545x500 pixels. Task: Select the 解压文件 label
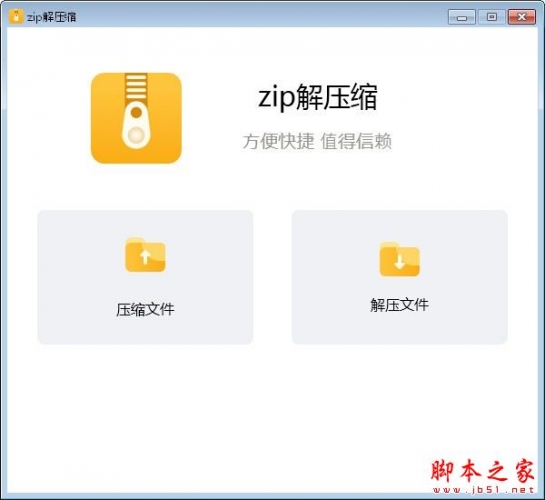(399, 305)
